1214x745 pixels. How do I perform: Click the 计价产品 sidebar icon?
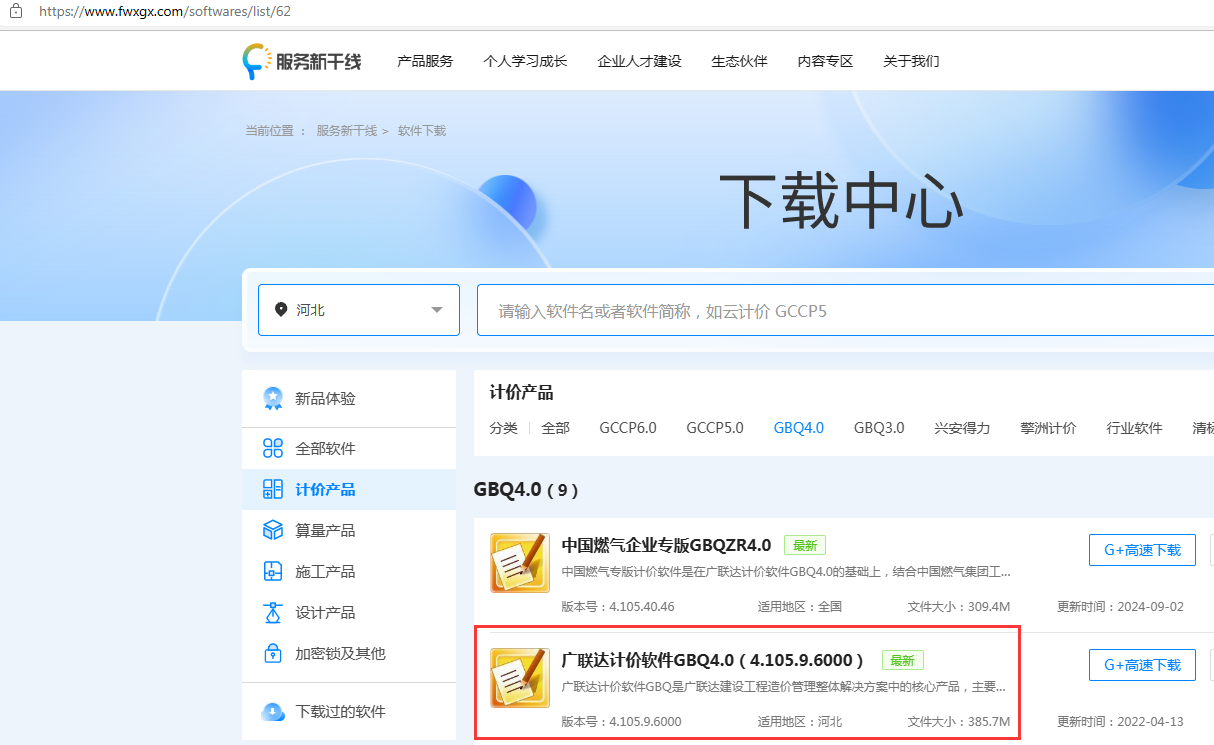(273, 489)
